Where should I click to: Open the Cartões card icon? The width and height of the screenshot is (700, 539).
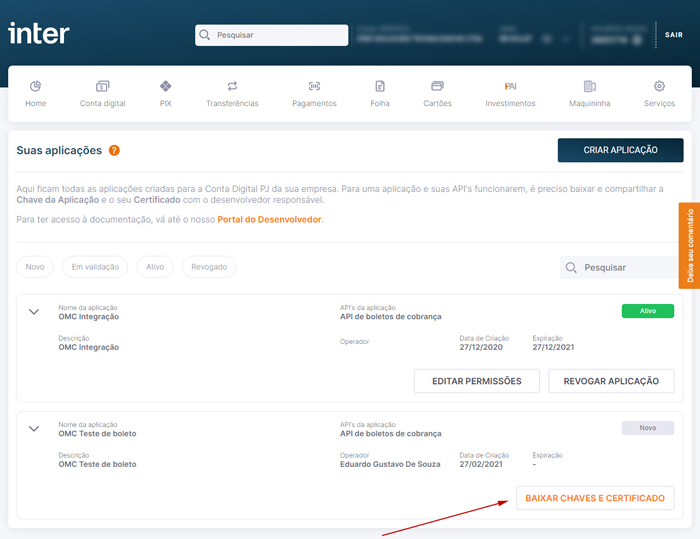(438, 86)
